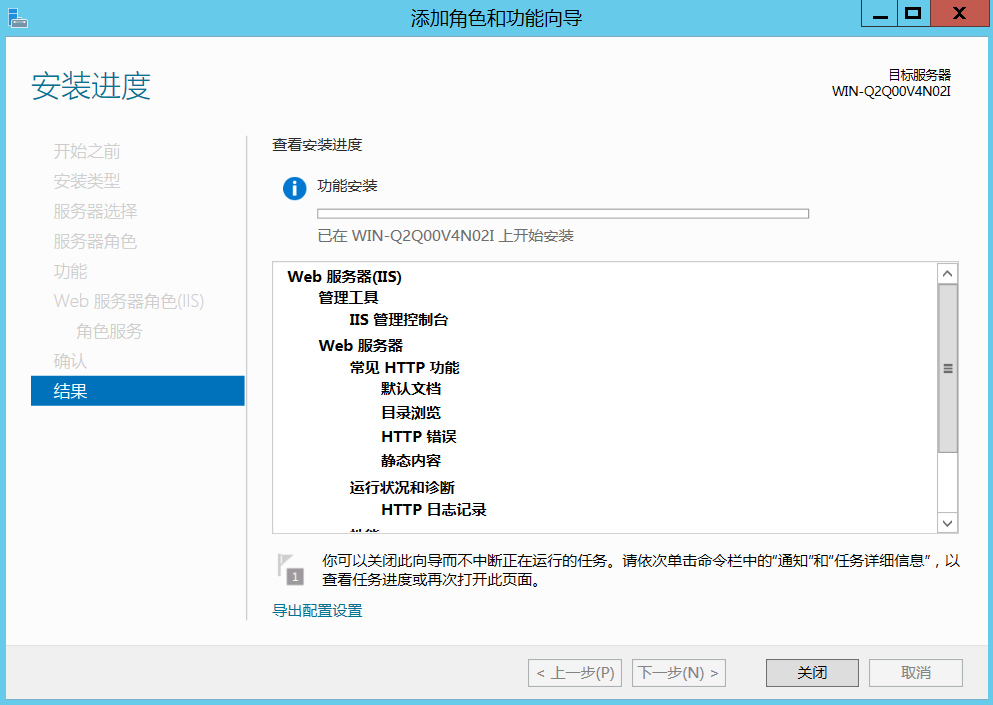Image resolution: width=993 pixels, height=705 pixels.
Task: Click the HTTP 日志记录 entry
Action: 434,509
